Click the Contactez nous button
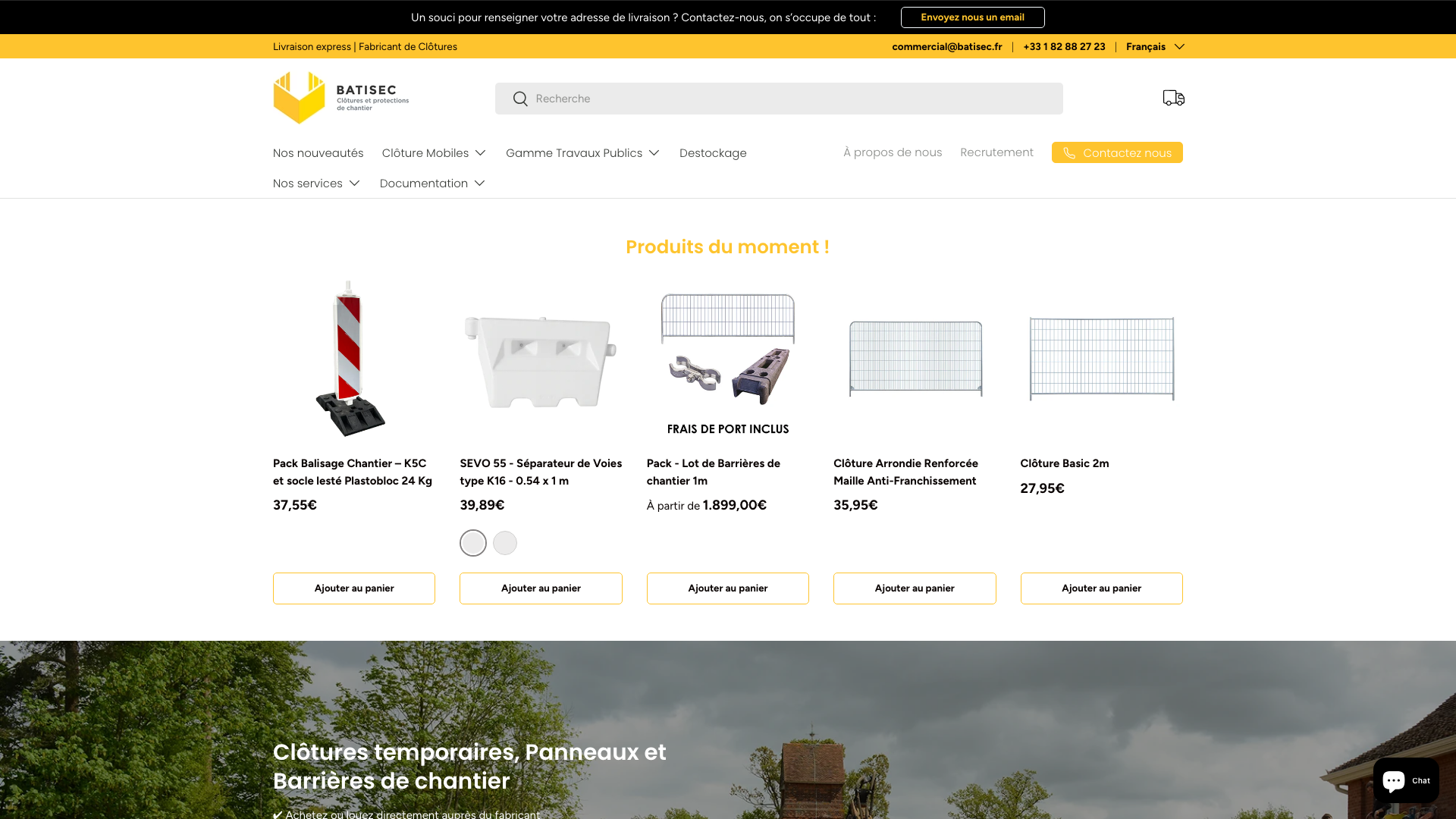 1117,152
